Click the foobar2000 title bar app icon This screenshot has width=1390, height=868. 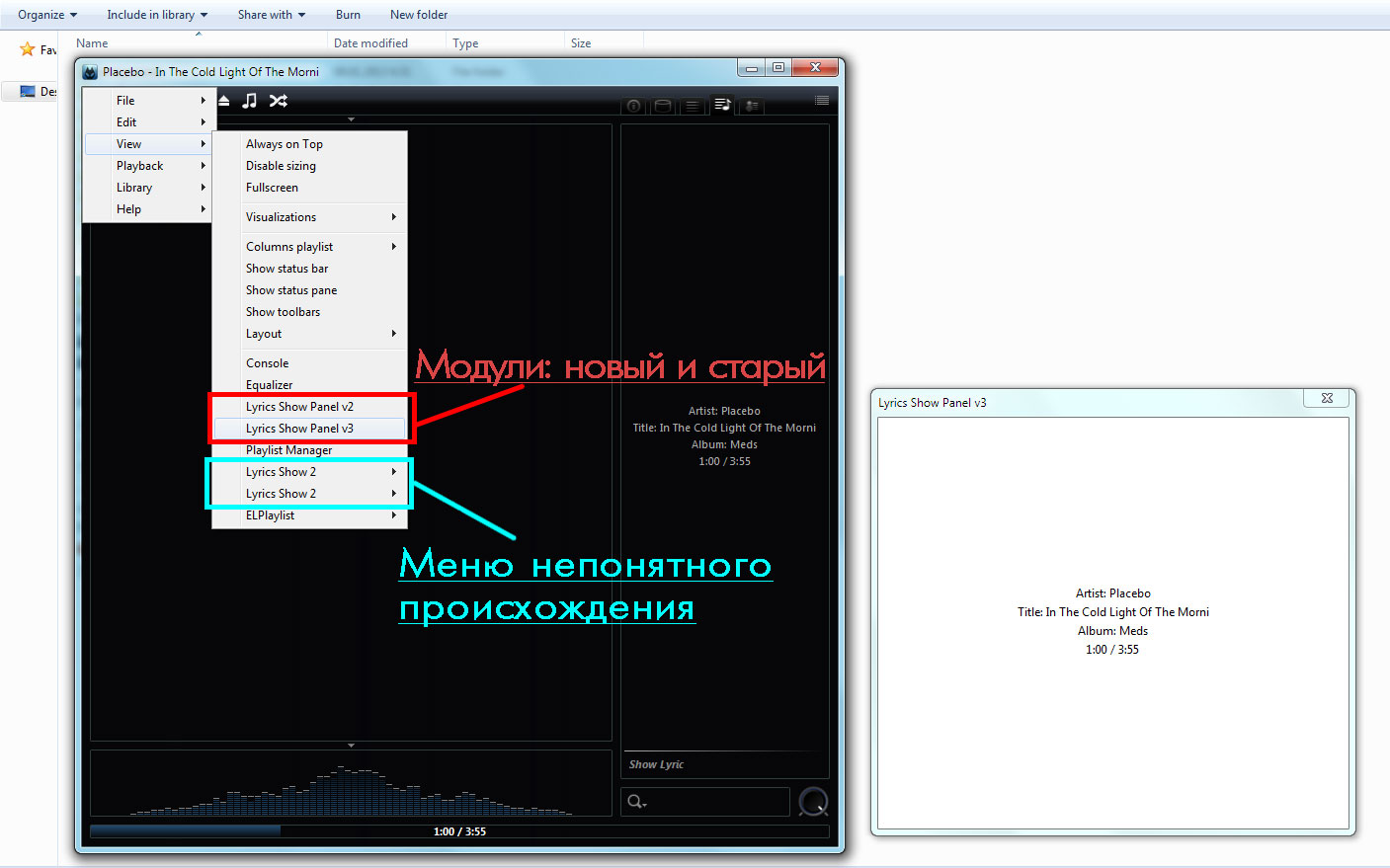[90, 72]
